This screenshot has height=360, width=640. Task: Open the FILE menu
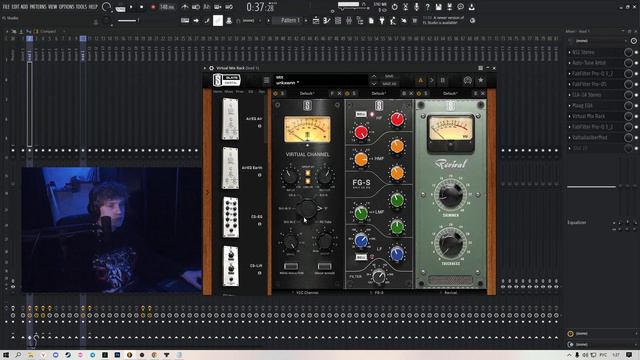(x=6, y=7)
